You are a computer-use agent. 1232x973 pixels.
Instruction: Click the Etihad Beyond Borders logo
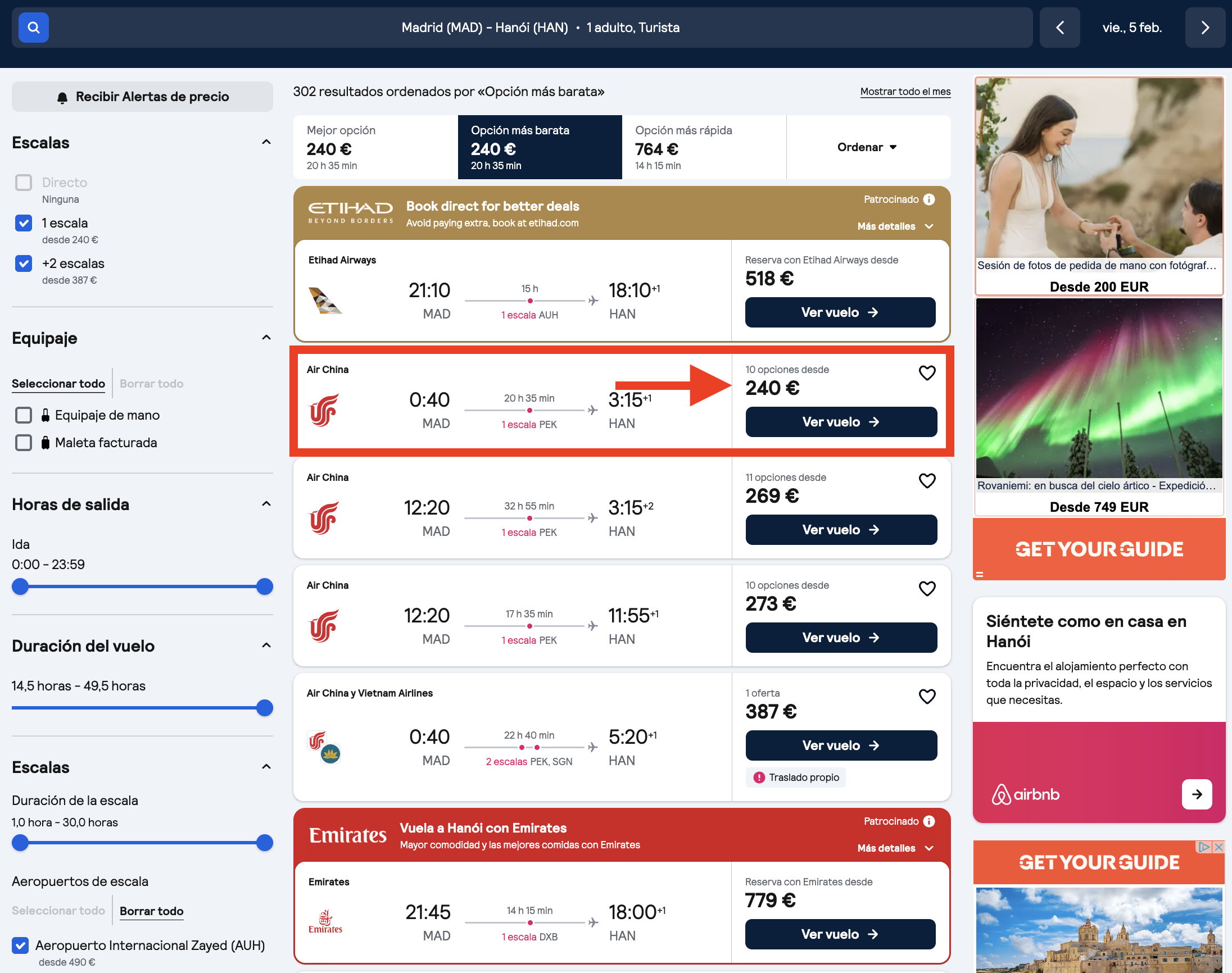coord(351,212)
